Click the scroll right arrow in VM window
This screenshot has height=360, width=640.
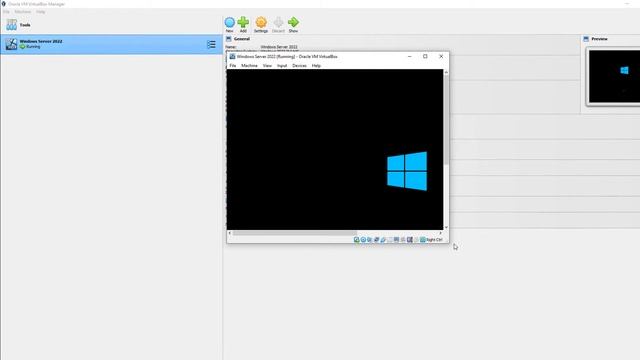pos(440,233)
